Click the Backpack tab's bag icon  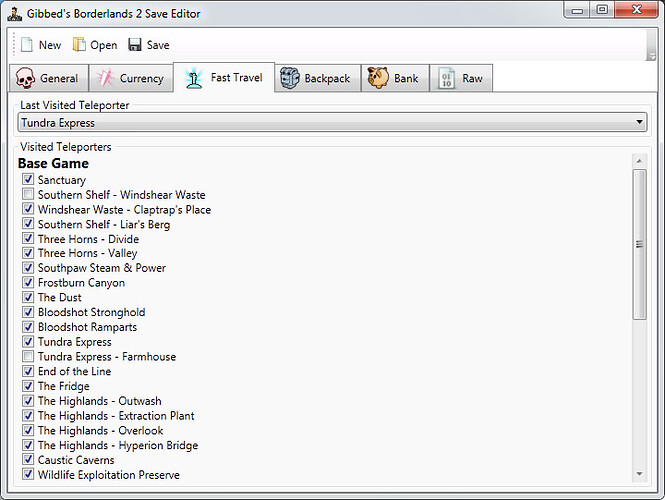289,78
